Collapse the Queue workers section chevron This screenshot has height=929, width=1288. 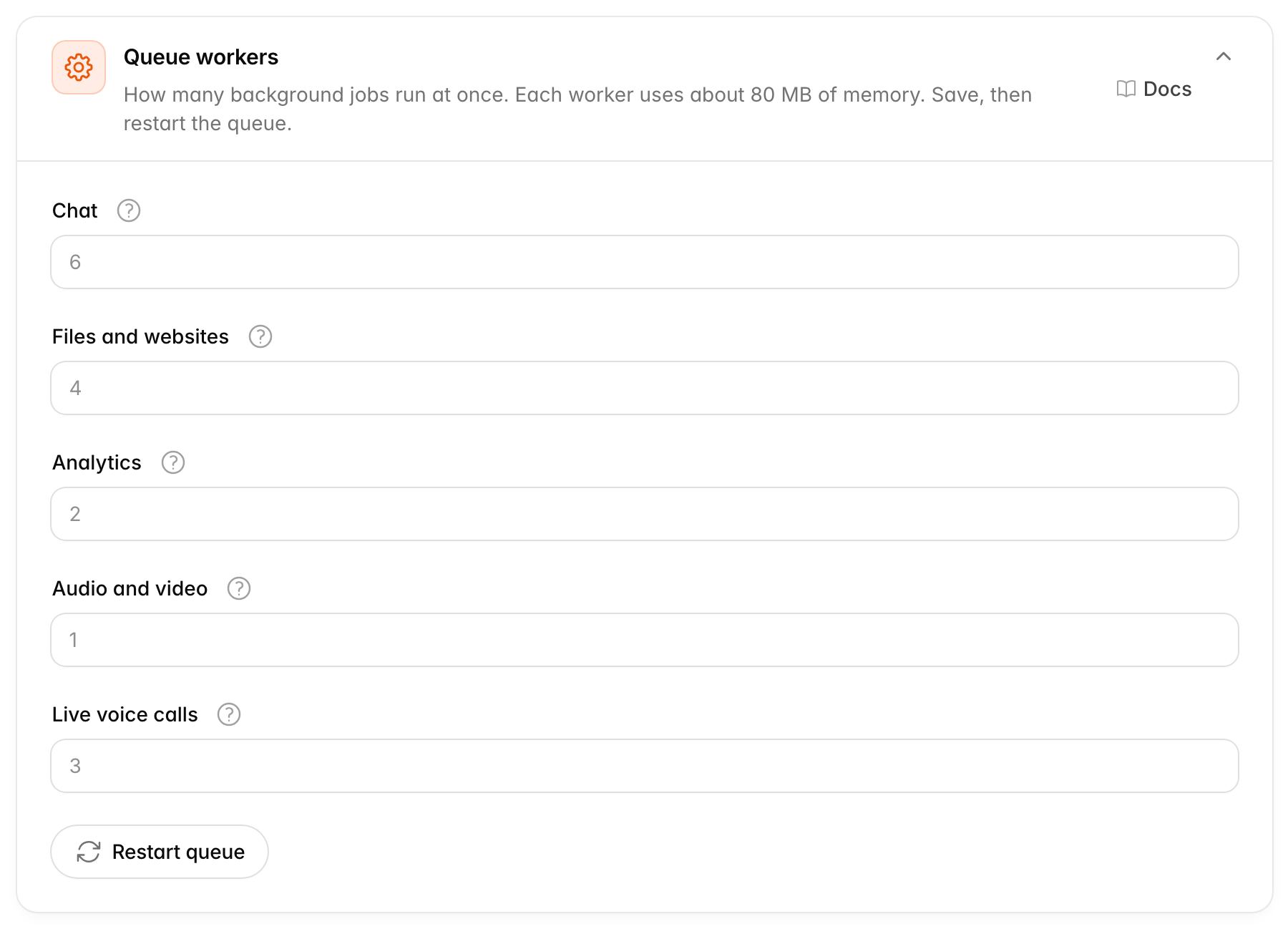pos(1224,57)
